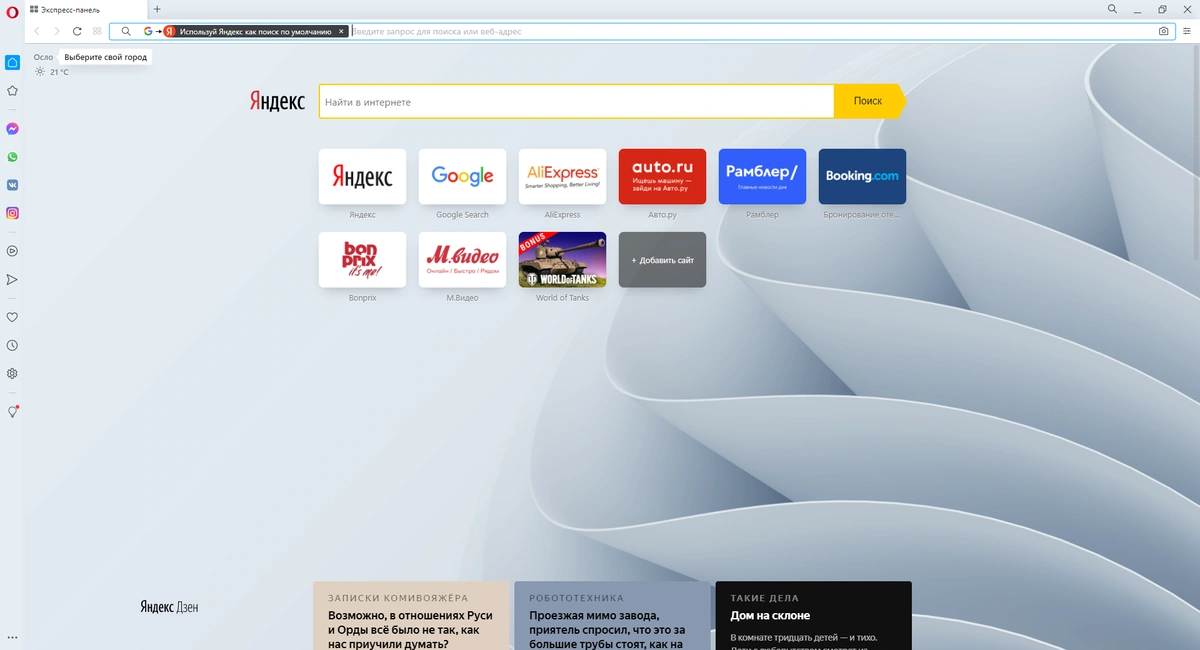Click the forward navigation arrow
The image size is (1200, 650).
click(57, 31)
